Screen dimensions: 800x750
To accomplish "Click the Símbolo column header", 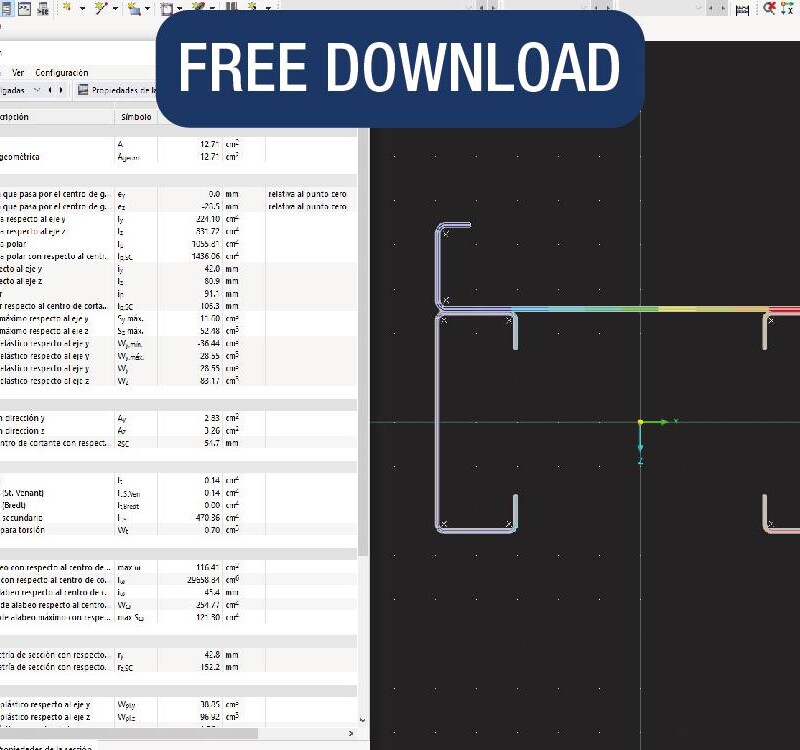I will point(136,117).
